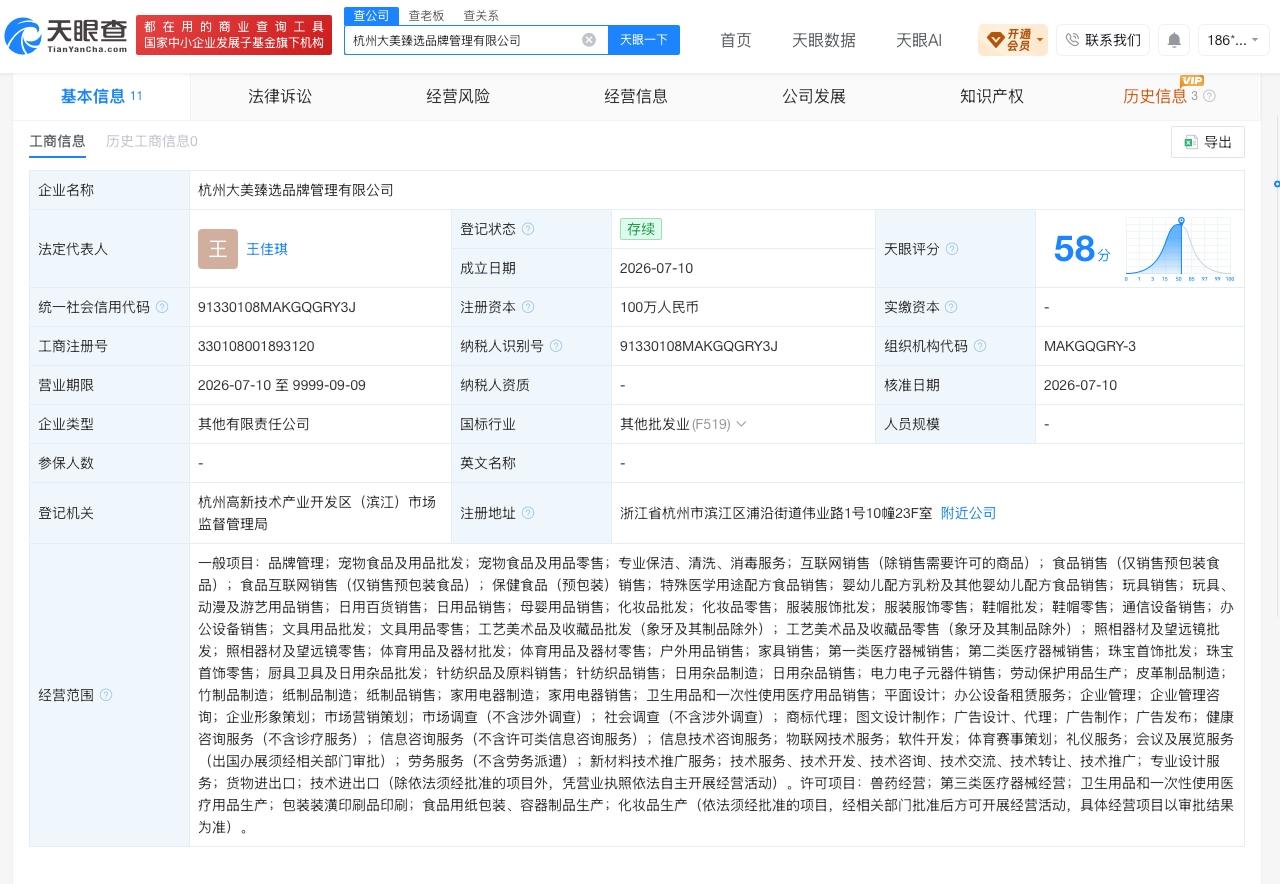Click the red 国家中小企业发展子基金 banner
This screenshot has width=1280, height=884.
click(234, 35)
